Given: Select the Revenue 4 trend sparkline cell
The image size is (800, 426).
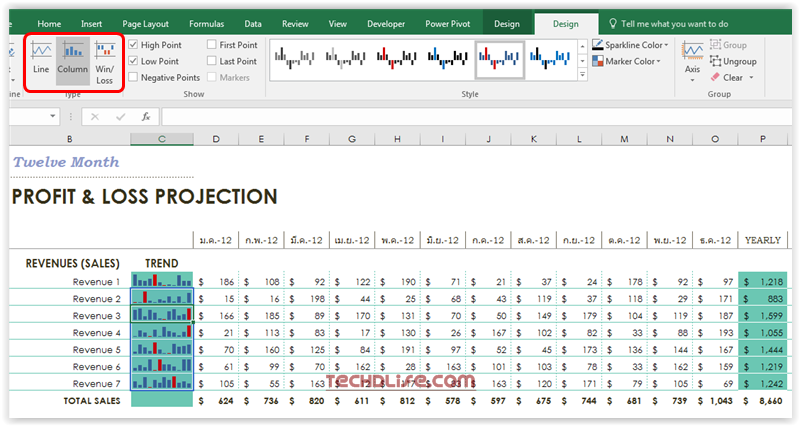Looking at the screenshot, I should pyautogui.click(x=162, y=331).
